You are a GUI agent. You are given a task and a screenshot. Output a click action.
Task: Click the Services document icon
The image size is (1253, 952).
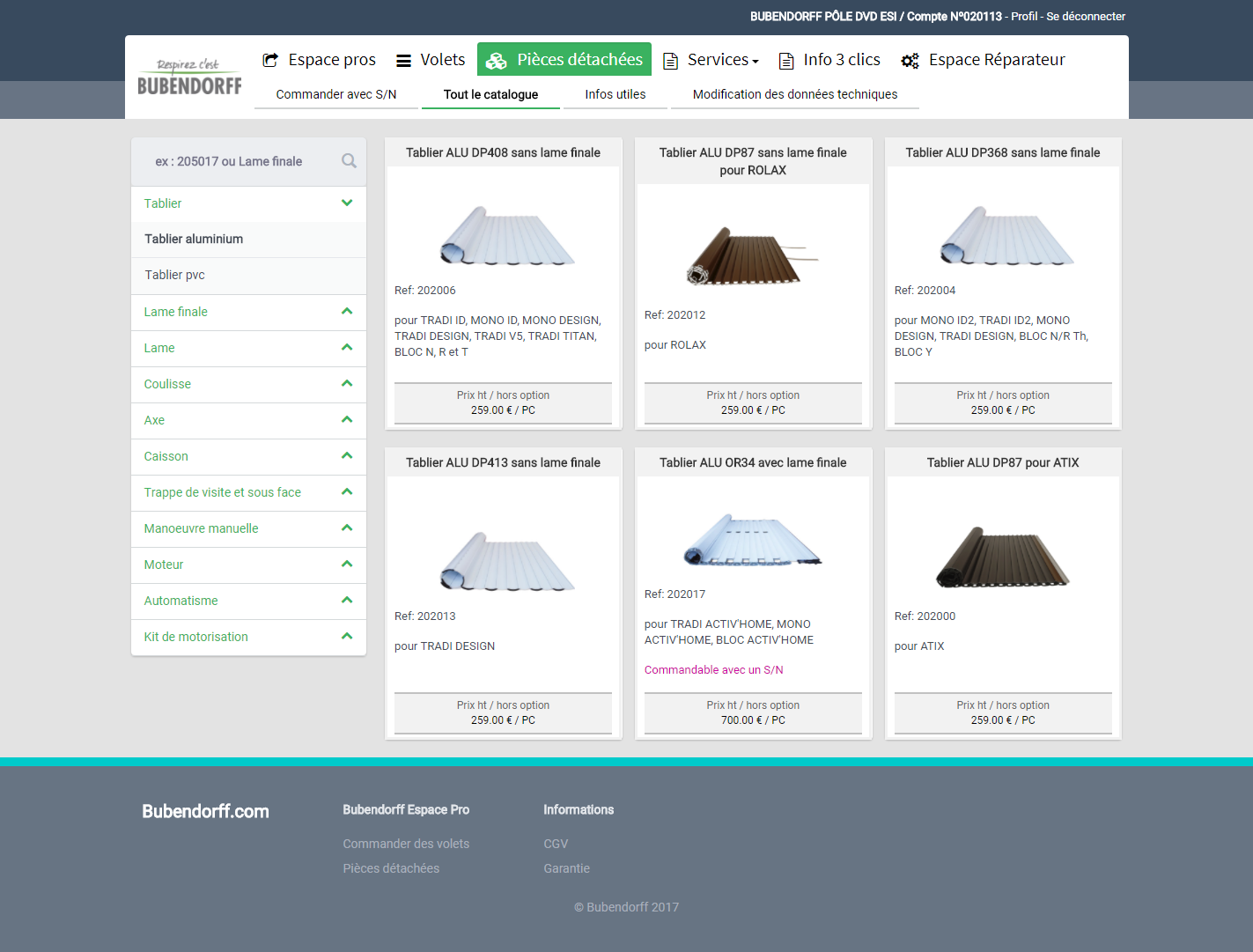(670, 61)
